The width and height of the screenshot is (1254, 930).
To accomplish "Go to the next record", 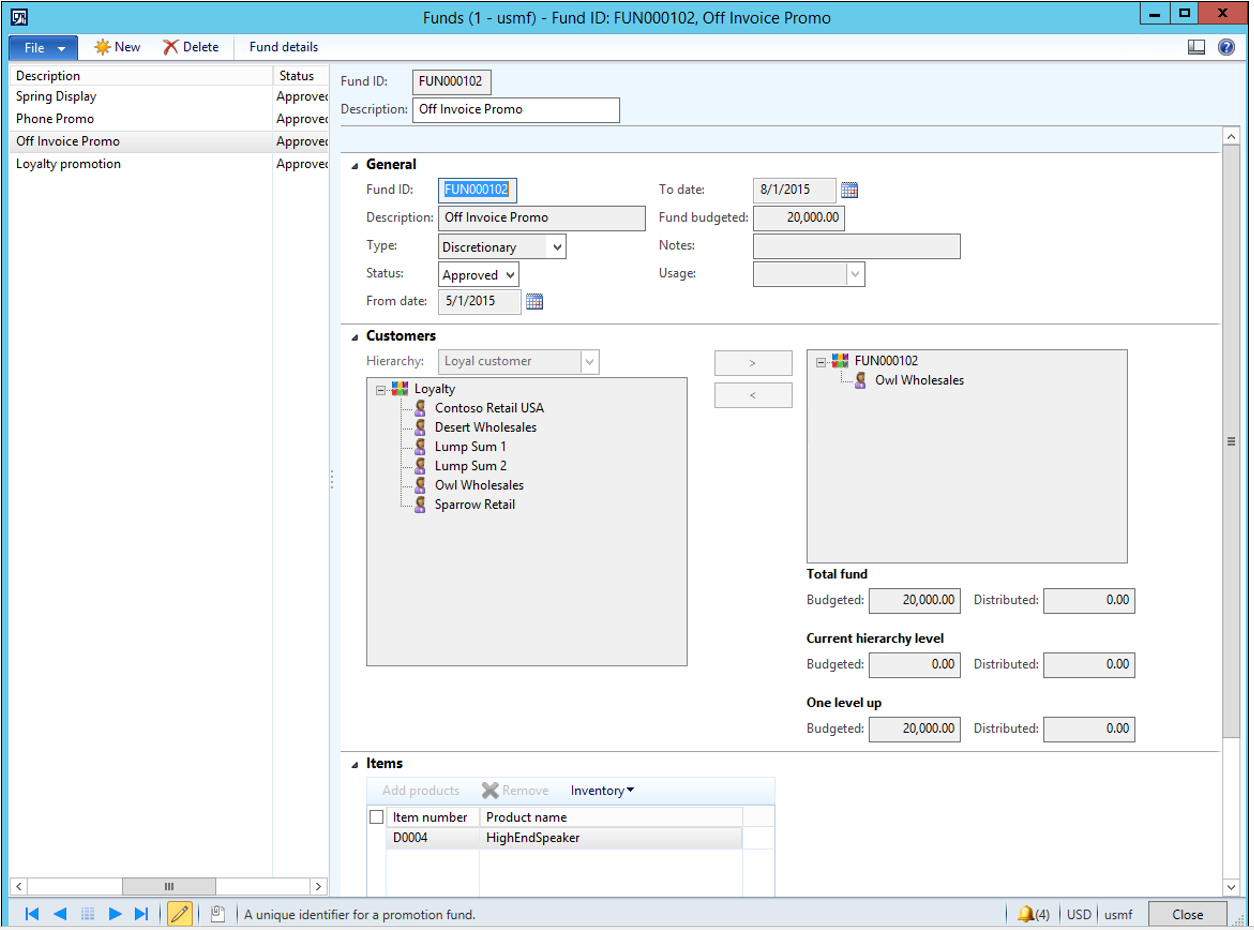I will click(x=115, y=913).
